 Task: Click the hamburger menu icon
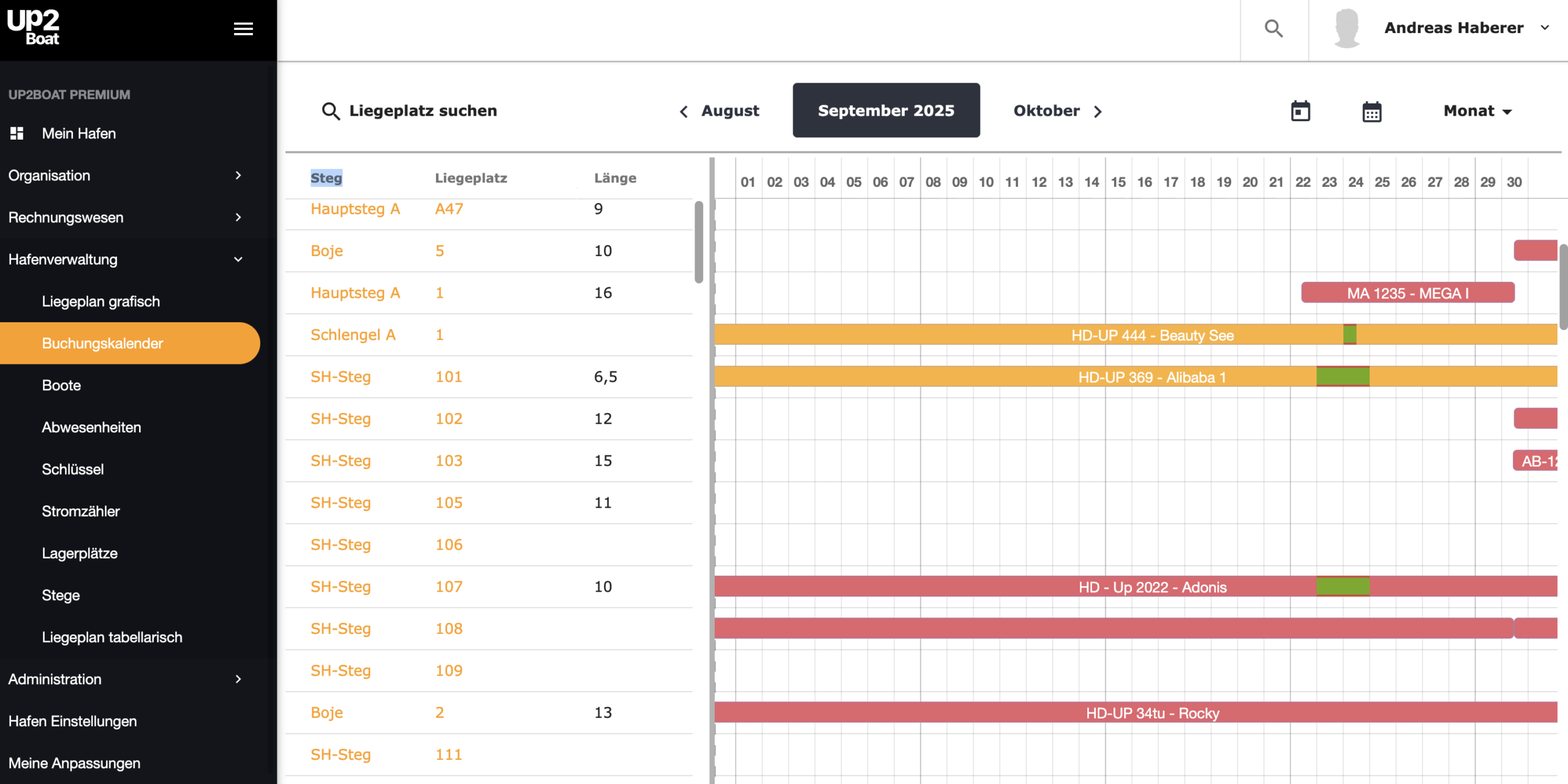click(243, 29)
